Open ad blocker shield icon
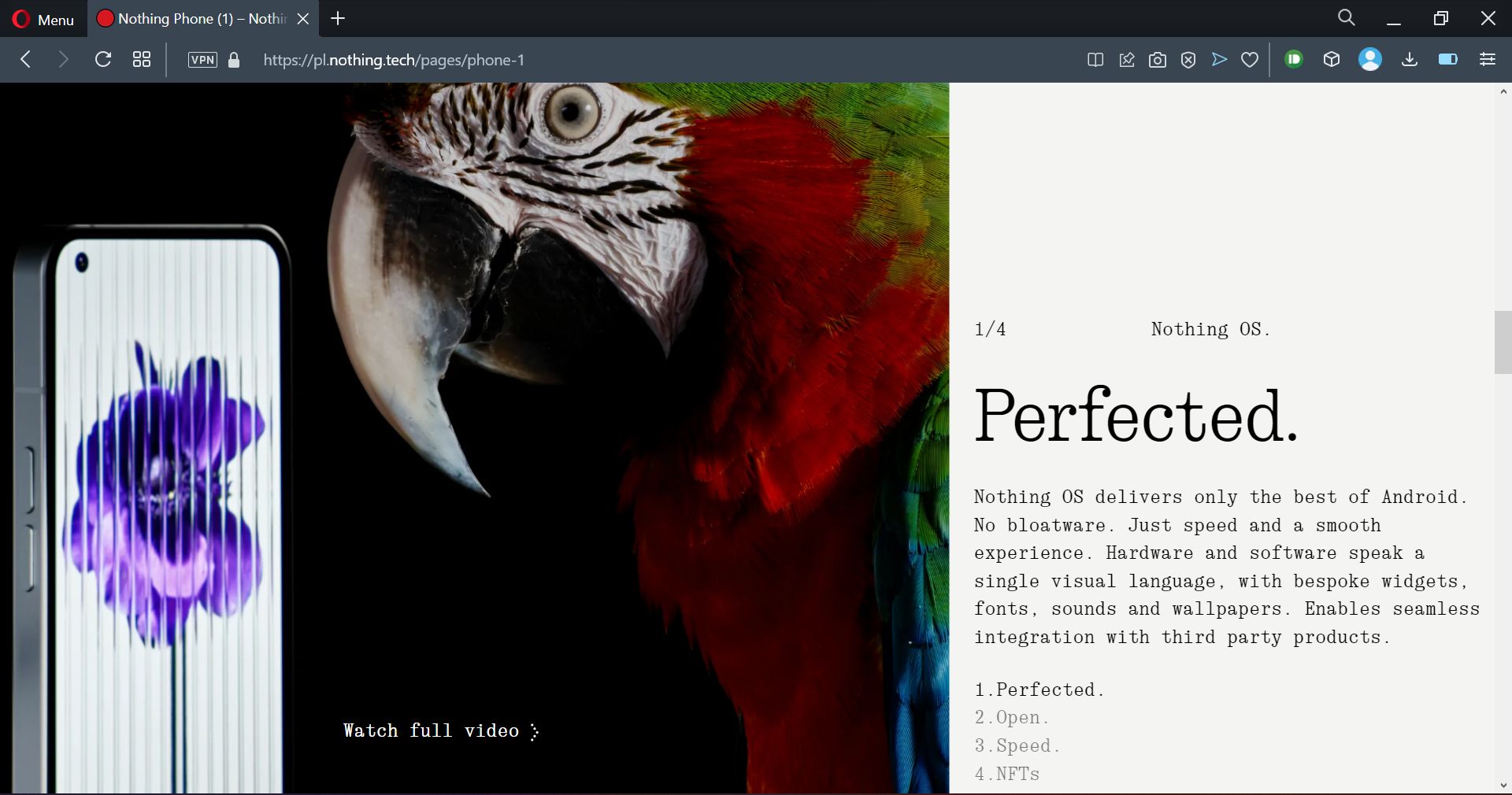Viewport: 1512px width, 795px height. (1188, 60)
